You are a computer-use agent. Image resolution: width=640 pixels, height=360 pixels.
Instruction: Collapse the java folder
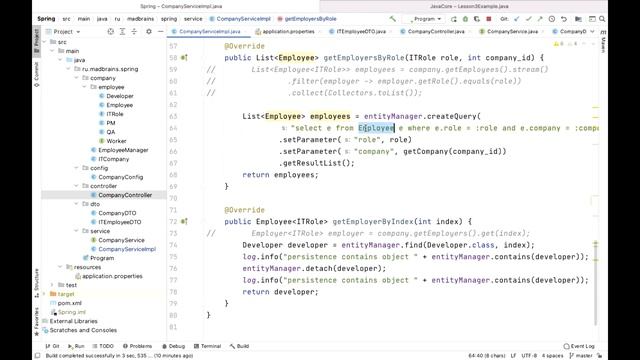click(x=60, y=60)
